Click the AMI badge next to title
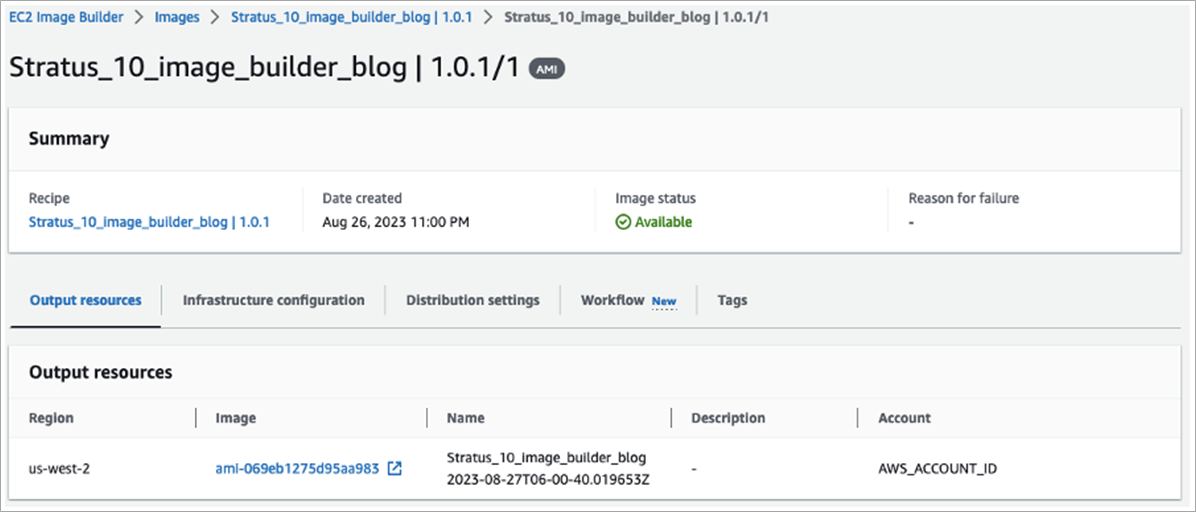This screenshot has width=1196, height=512. (x=547, y=69)
